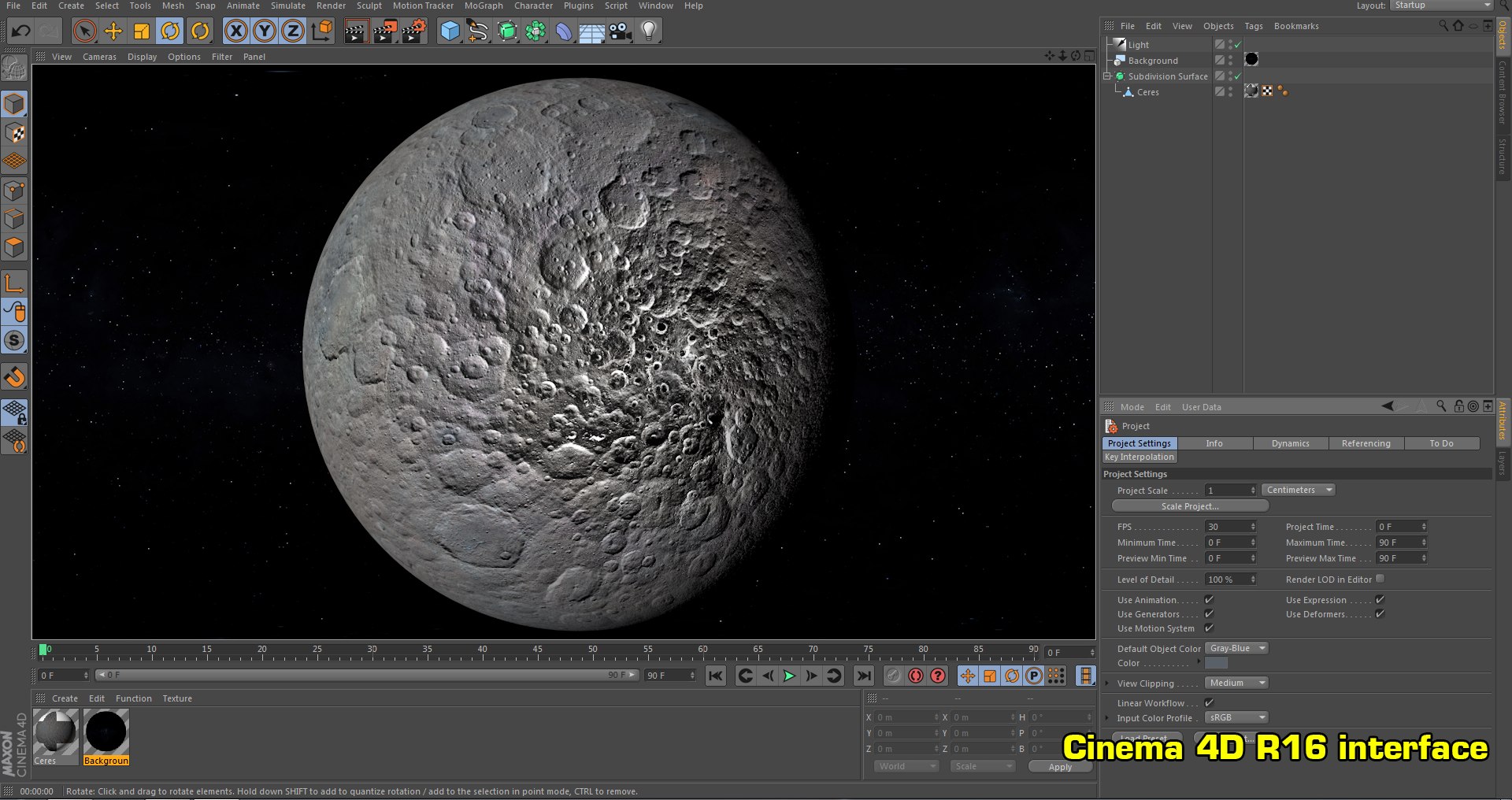Open the Key Interpolation tab
The image size is (1512, 800).
1139,457
